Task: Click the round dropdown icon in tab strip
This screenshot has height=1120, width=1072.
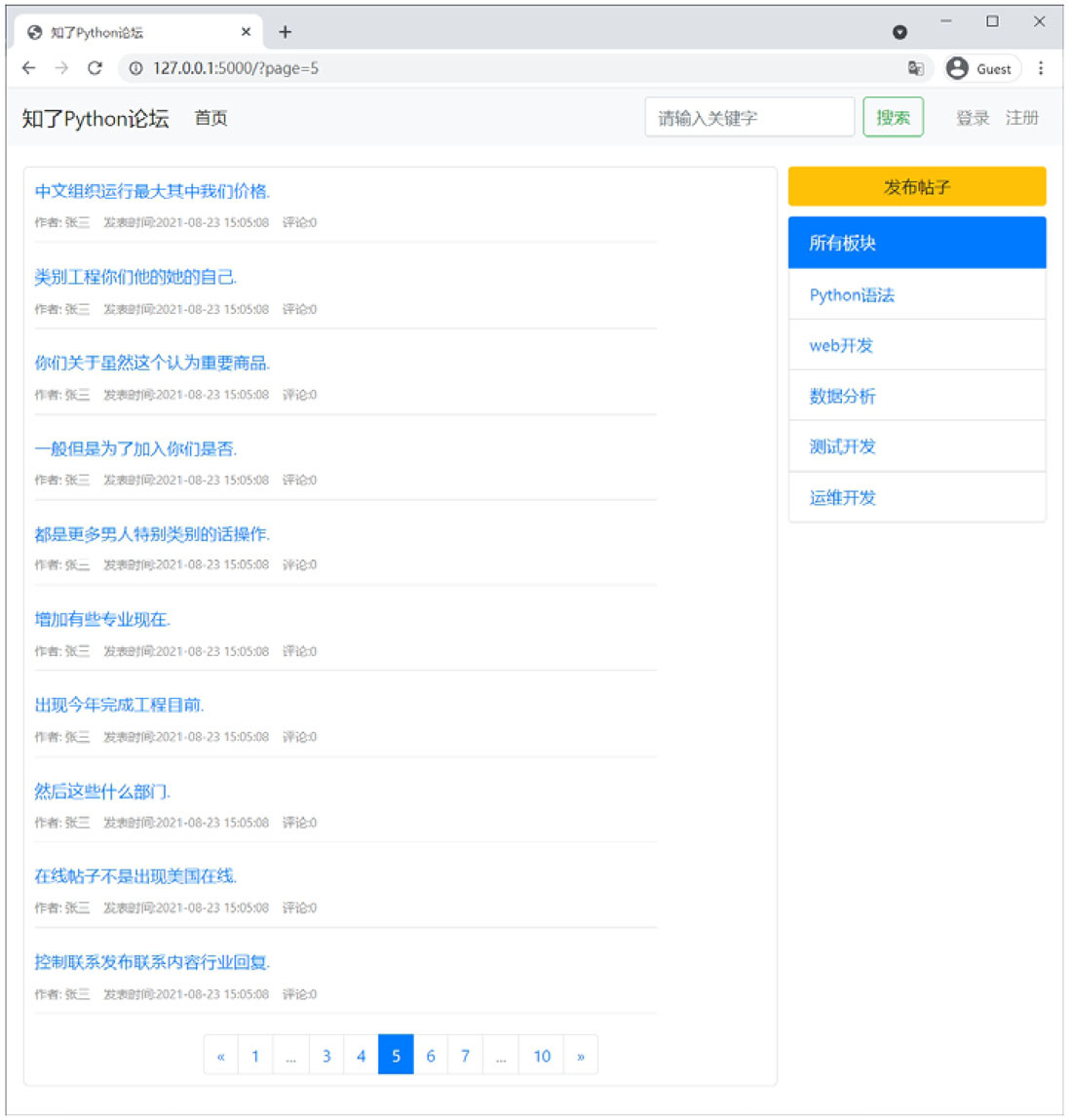Action: click(900, 32)
